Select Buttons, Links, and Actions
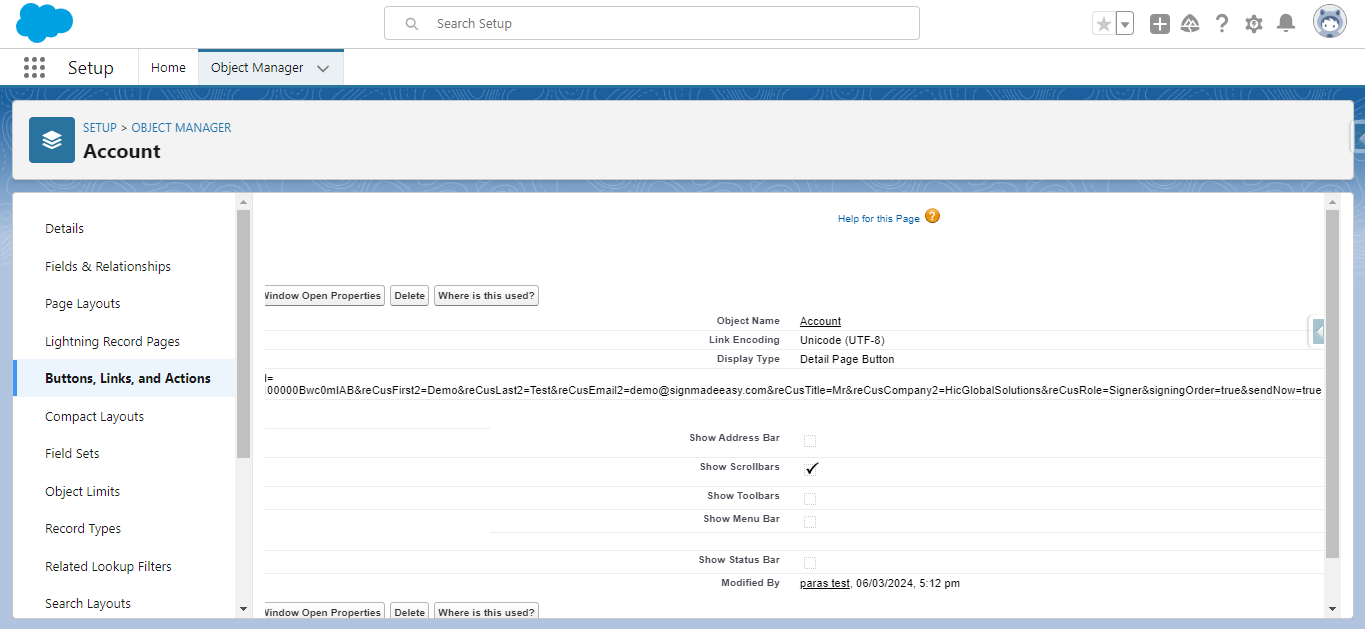 point(128,378)
